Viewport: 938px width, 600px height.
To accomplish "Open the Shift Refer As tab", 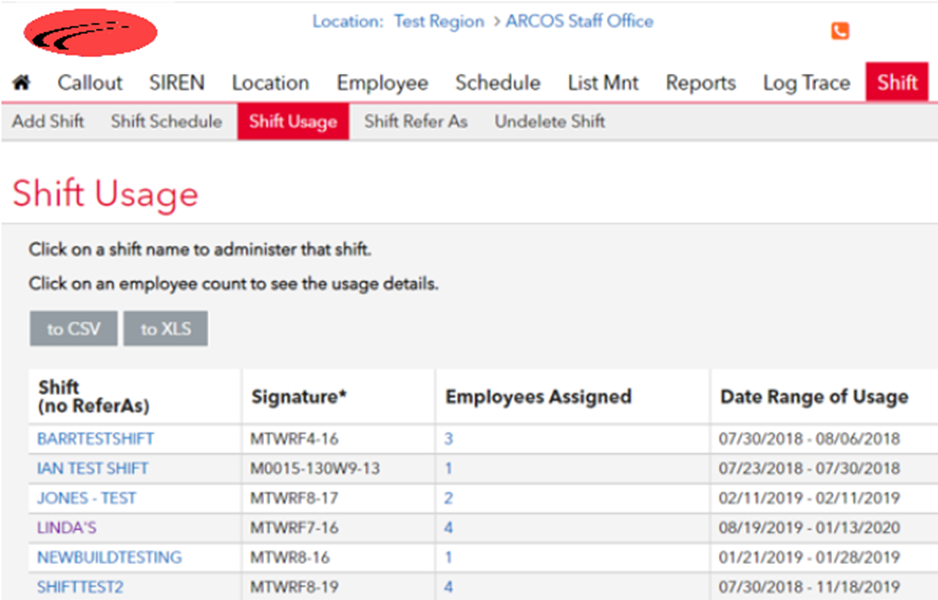I will (416, 121).
